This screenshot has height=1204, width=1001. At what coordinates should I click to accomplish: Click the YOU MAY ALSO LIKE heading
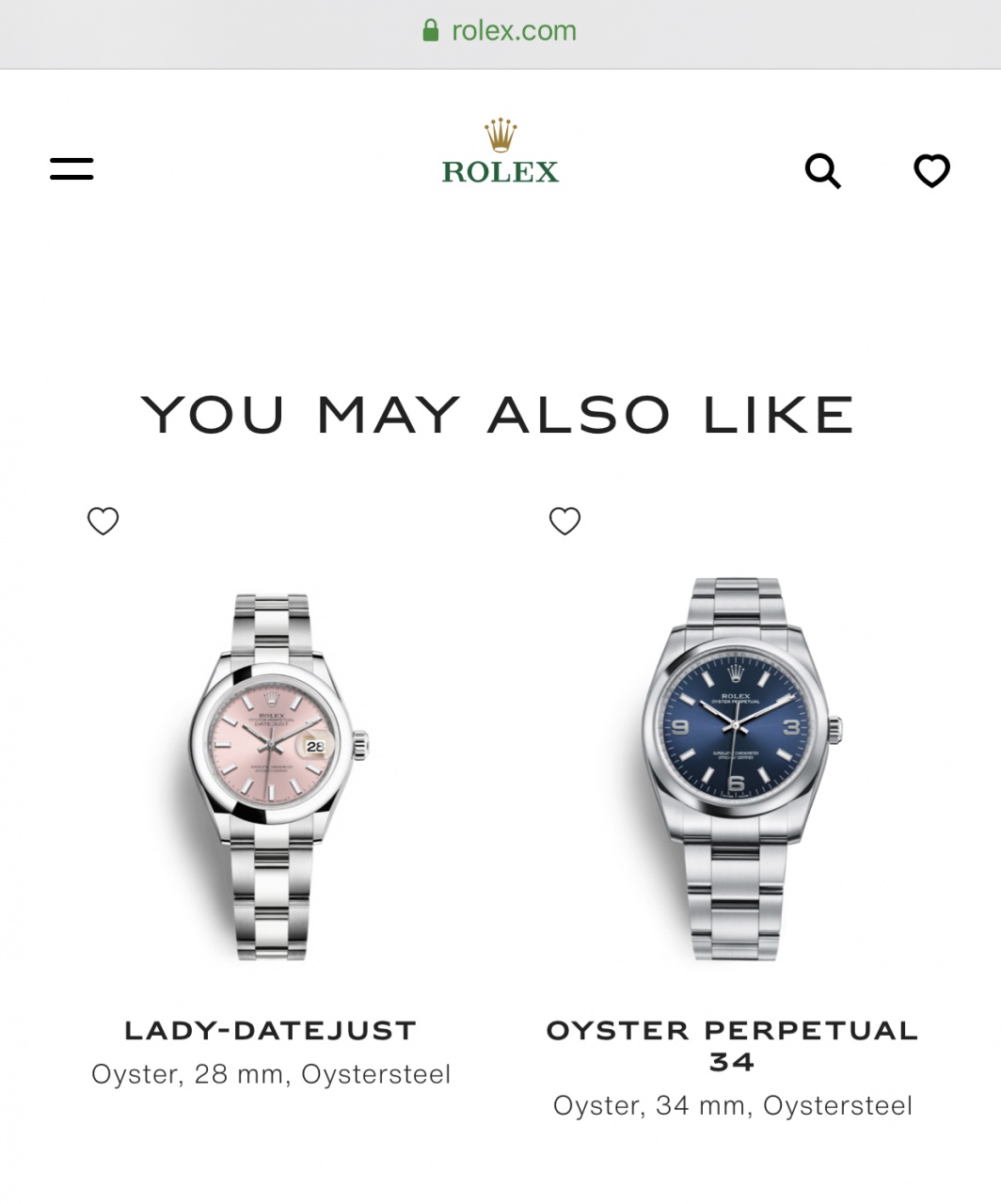[498, 415]
